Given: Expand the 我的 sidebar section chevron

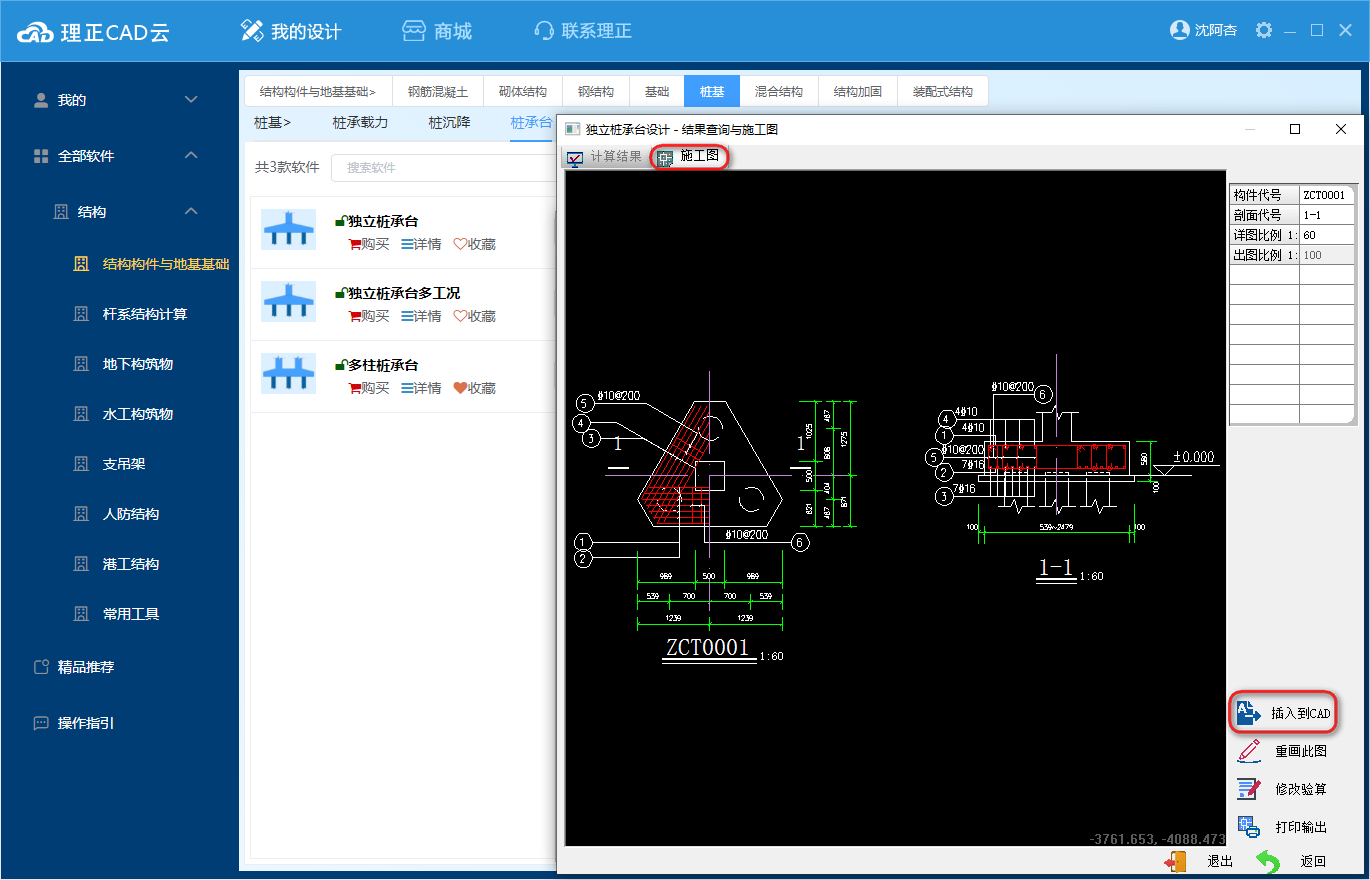Looking at the screenshot, I should [x=192, y=100].
